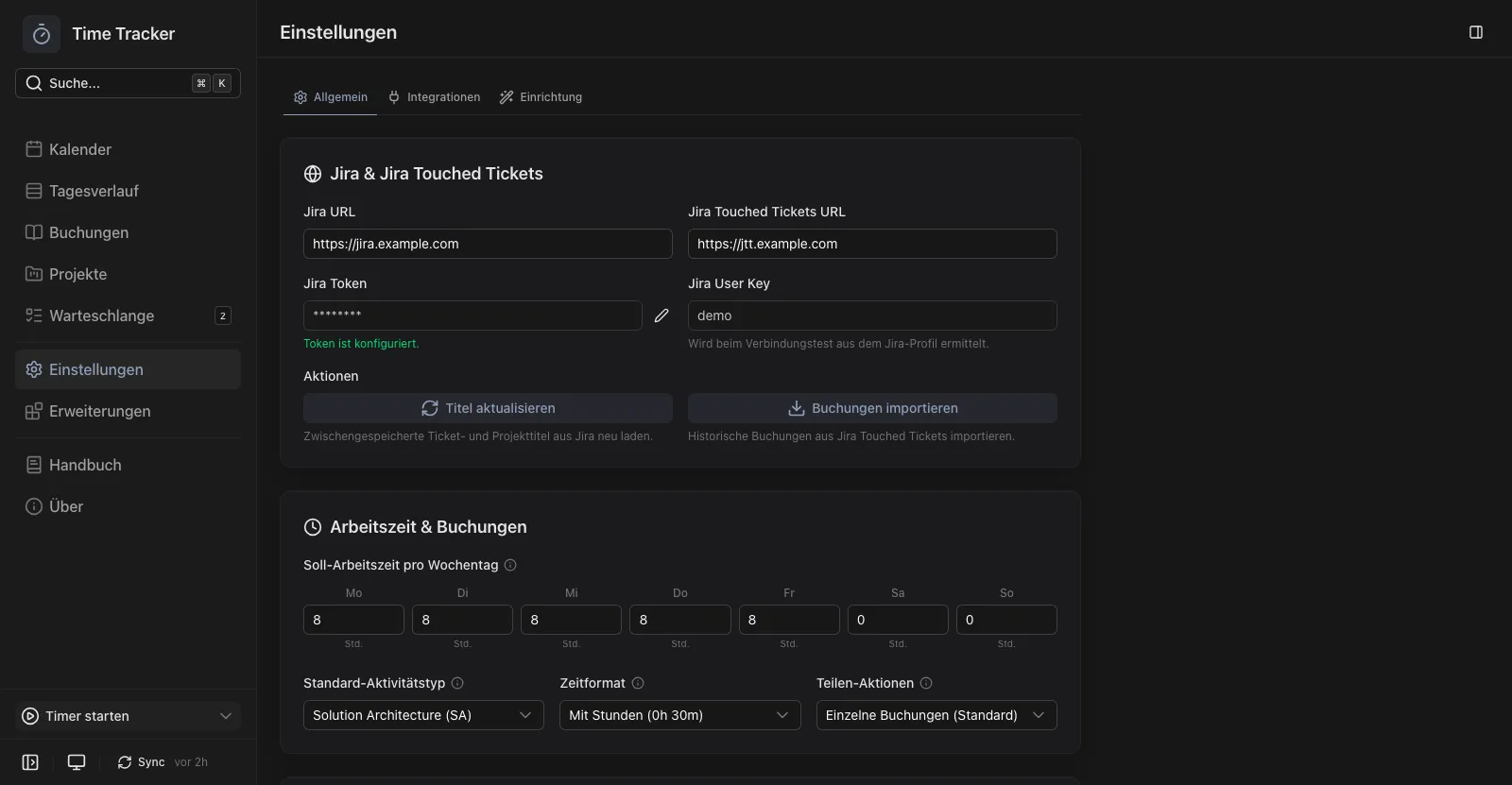Click the Jira URL input field
The image size is (1512, 785).
tap(488, 244)
